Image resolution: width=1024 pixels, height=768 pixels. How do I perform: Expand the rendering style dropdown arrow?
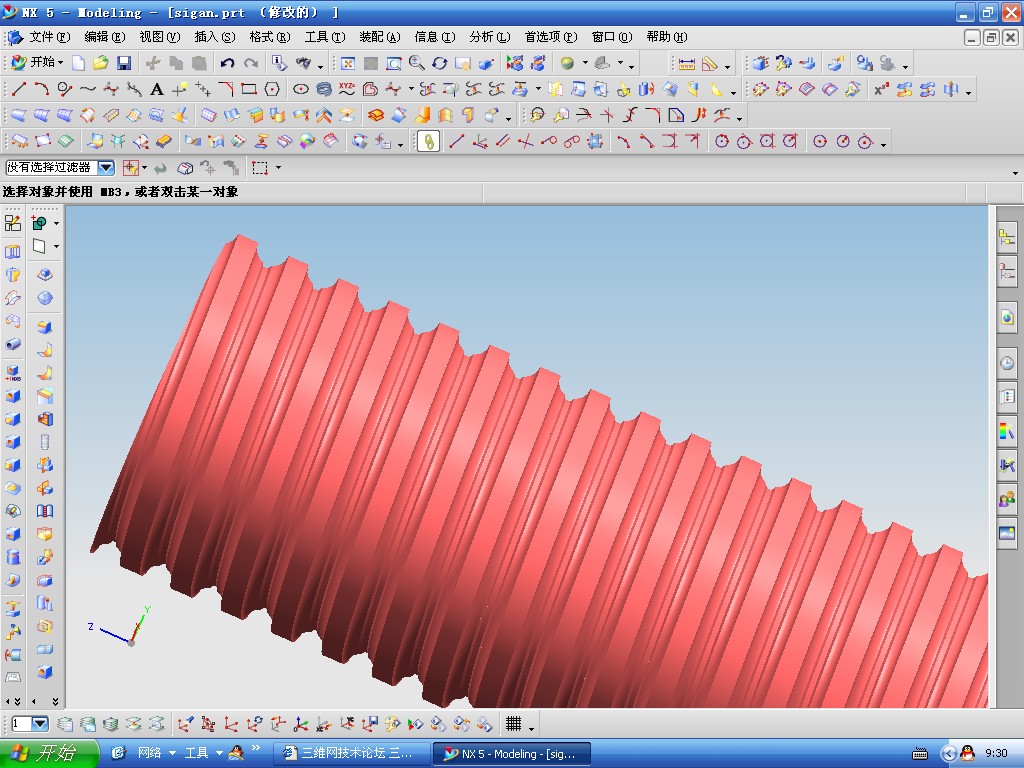pyautogui.click(x=584, y=63)
